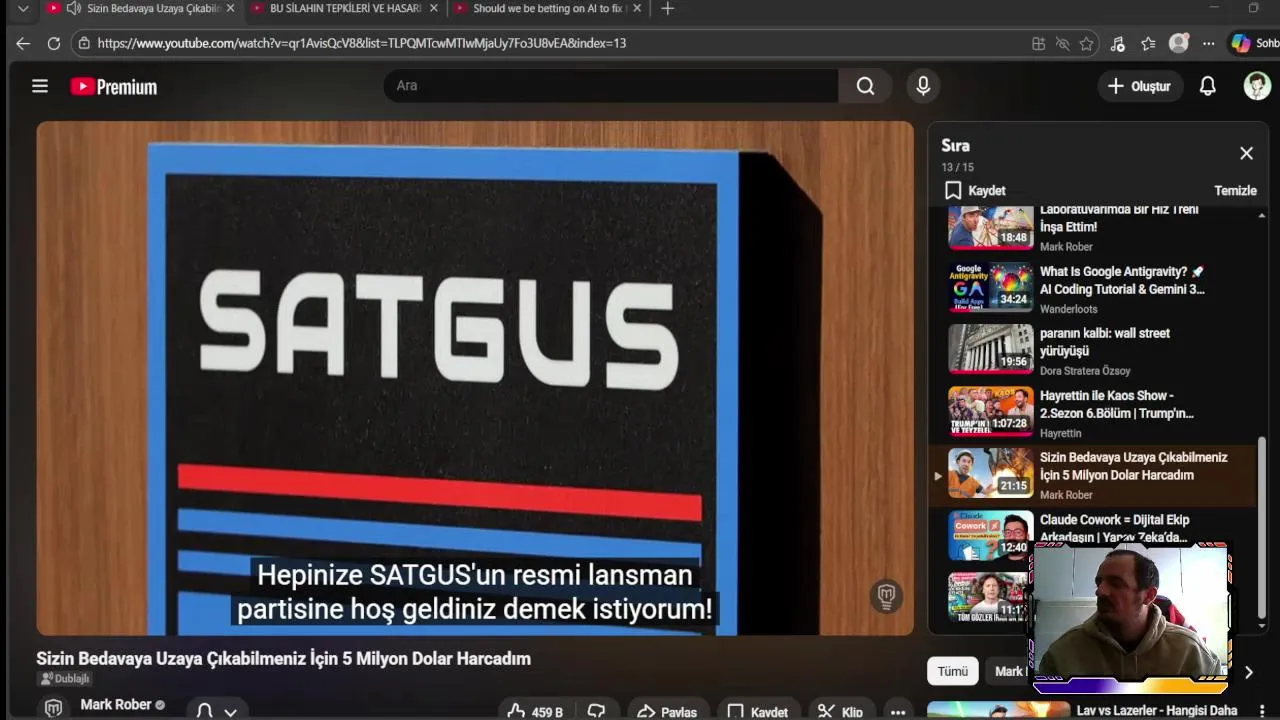The image size is (1280, 720).
Task: Close the Sıra queue panel
Action: (x=1246, y=153)
